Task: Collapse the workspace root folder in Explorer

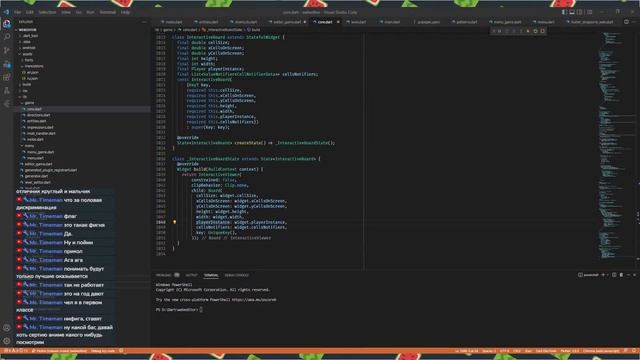Action: 27,30
